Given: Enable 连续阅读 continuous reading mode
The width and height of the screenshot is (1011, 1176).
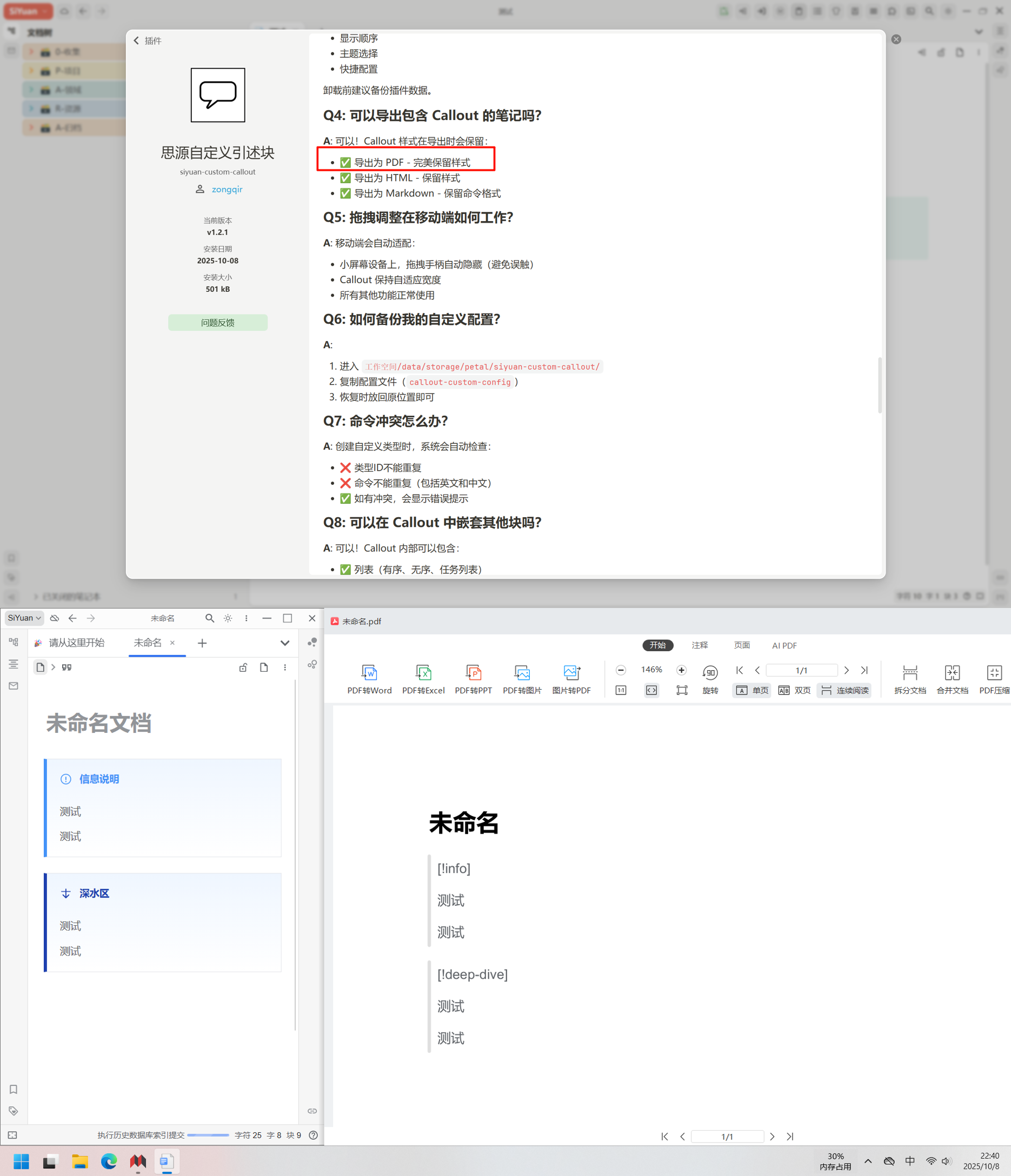Looking at the screenshot, I should [844, 690].
